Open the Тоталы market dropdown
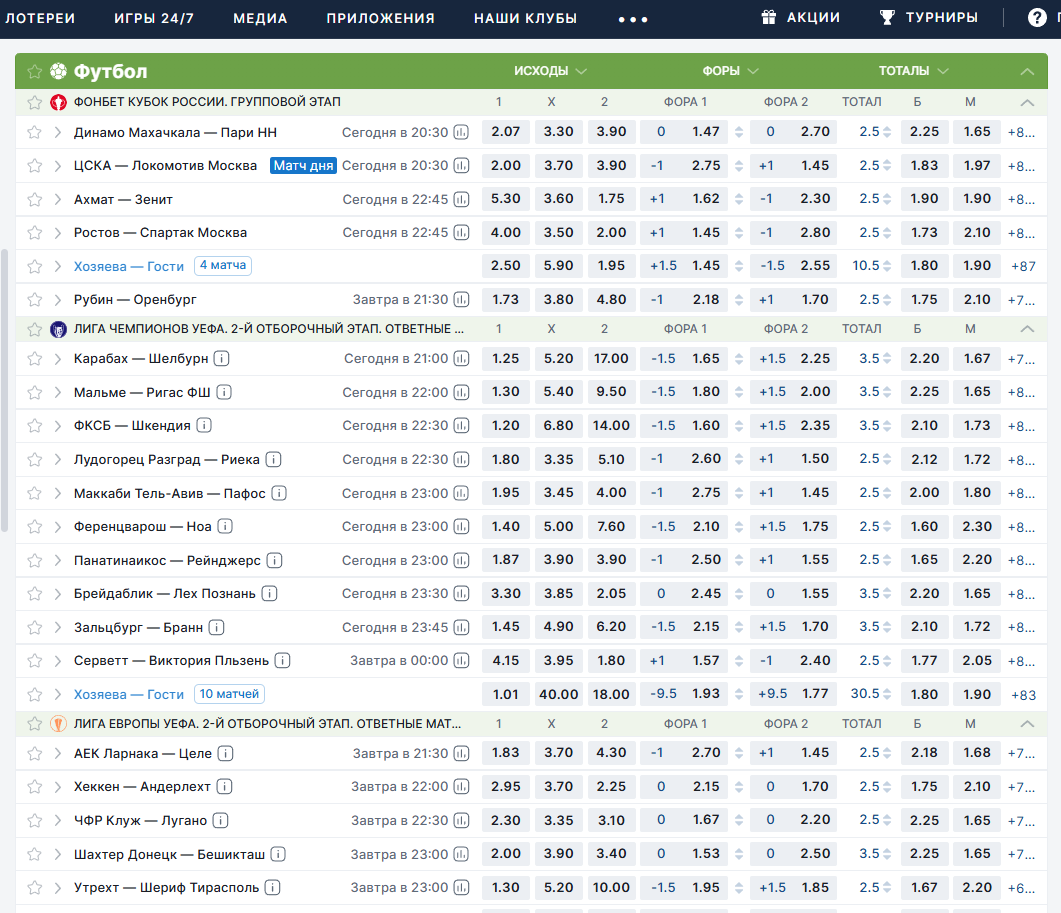The height and width of the screenshot is (913, 1061). (913, 71)
